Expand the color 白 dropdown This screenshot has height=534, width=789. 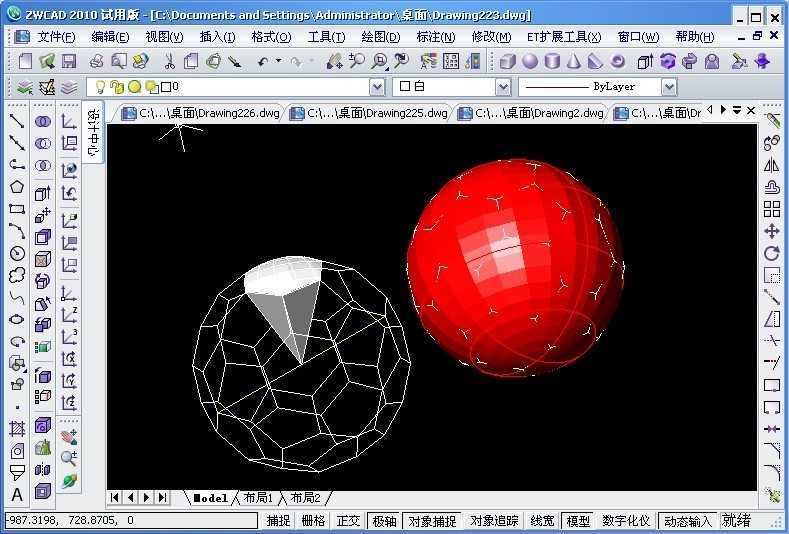point(503,88)
